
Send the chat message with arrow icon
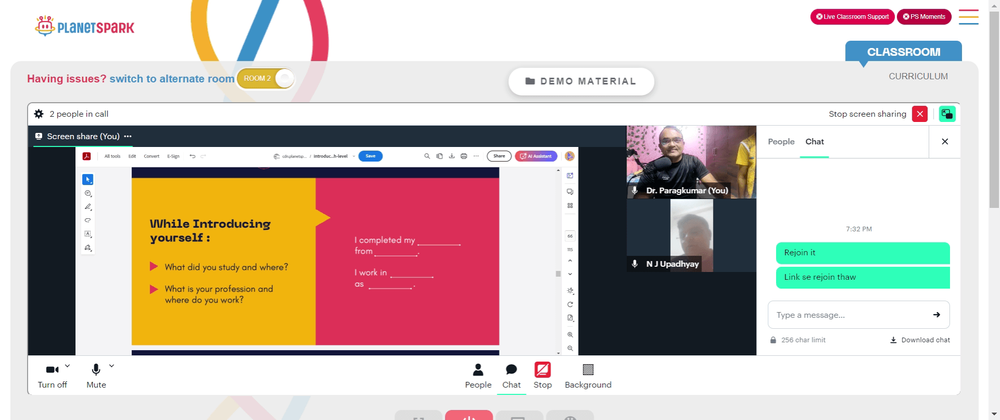click(936, 314)
